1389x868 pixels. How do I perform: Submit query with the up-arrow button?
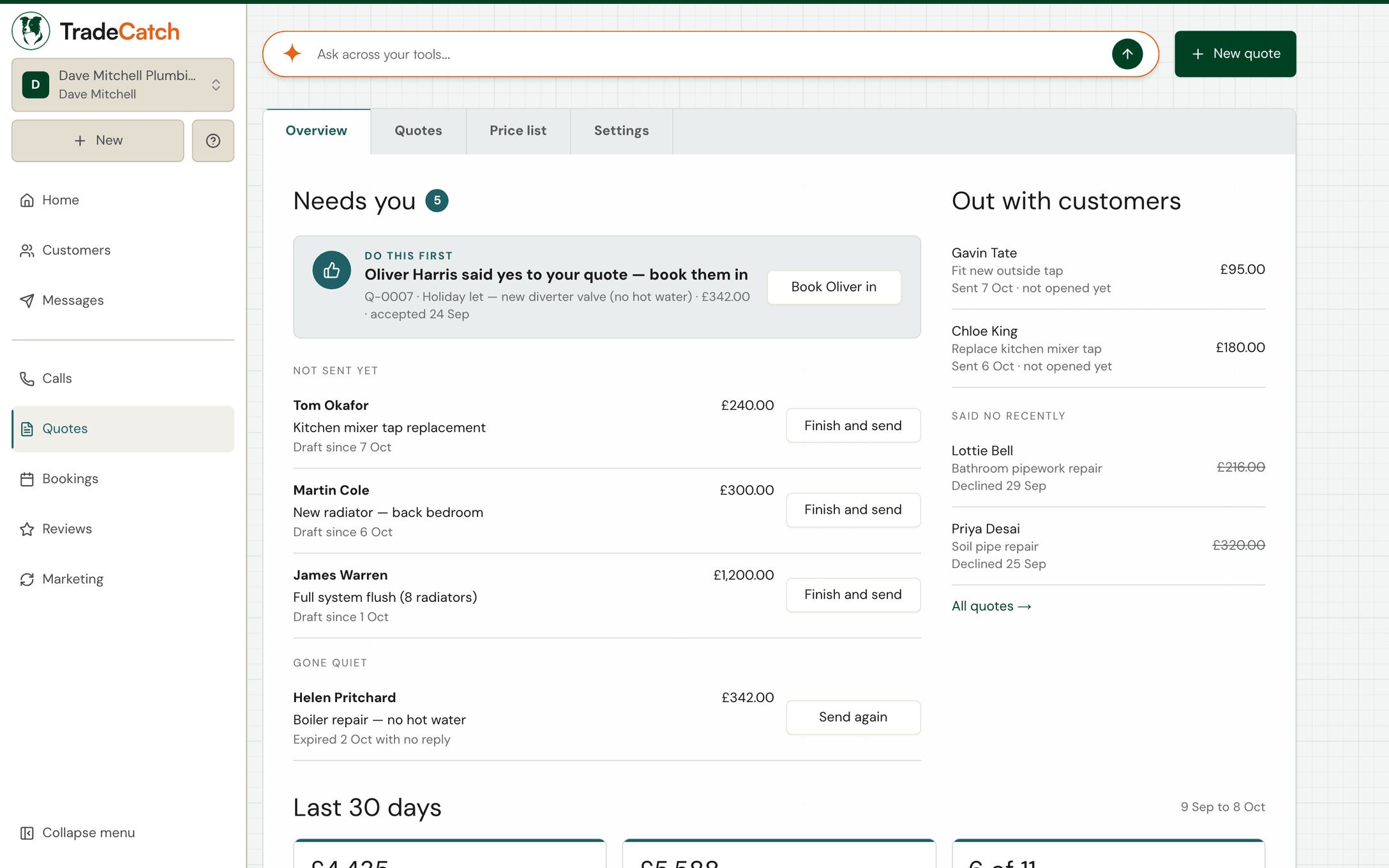coord(1127,54)
